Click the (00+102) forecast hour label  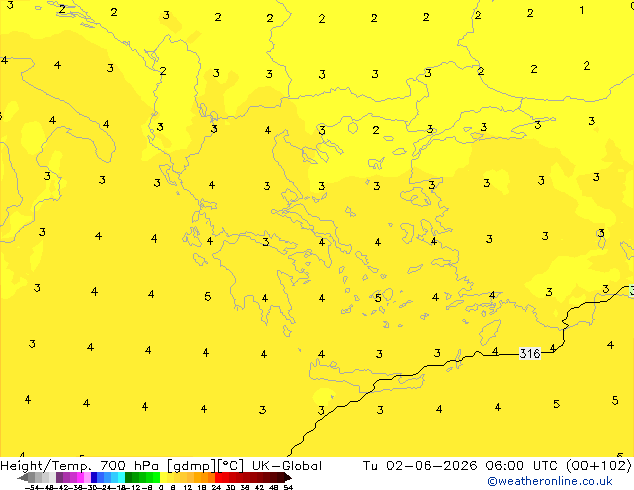[x=598, y=466]
